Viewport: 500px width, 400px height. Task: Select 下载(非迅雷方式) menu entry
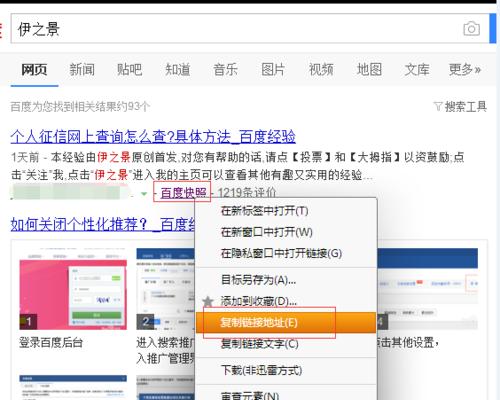(x=261, y=370)
